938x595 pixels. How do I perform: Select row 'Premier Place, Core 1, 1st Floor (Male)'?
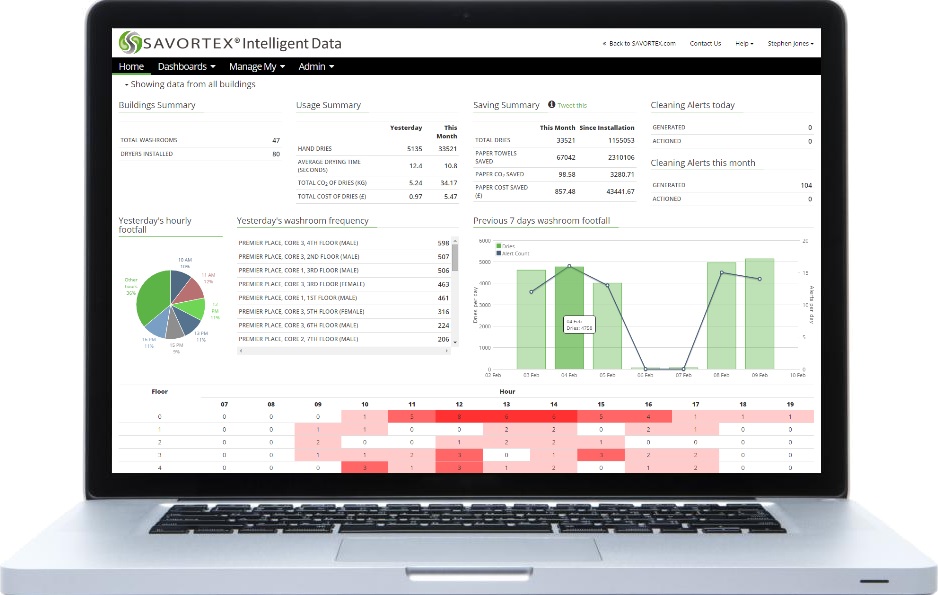(x=344, y=298)
